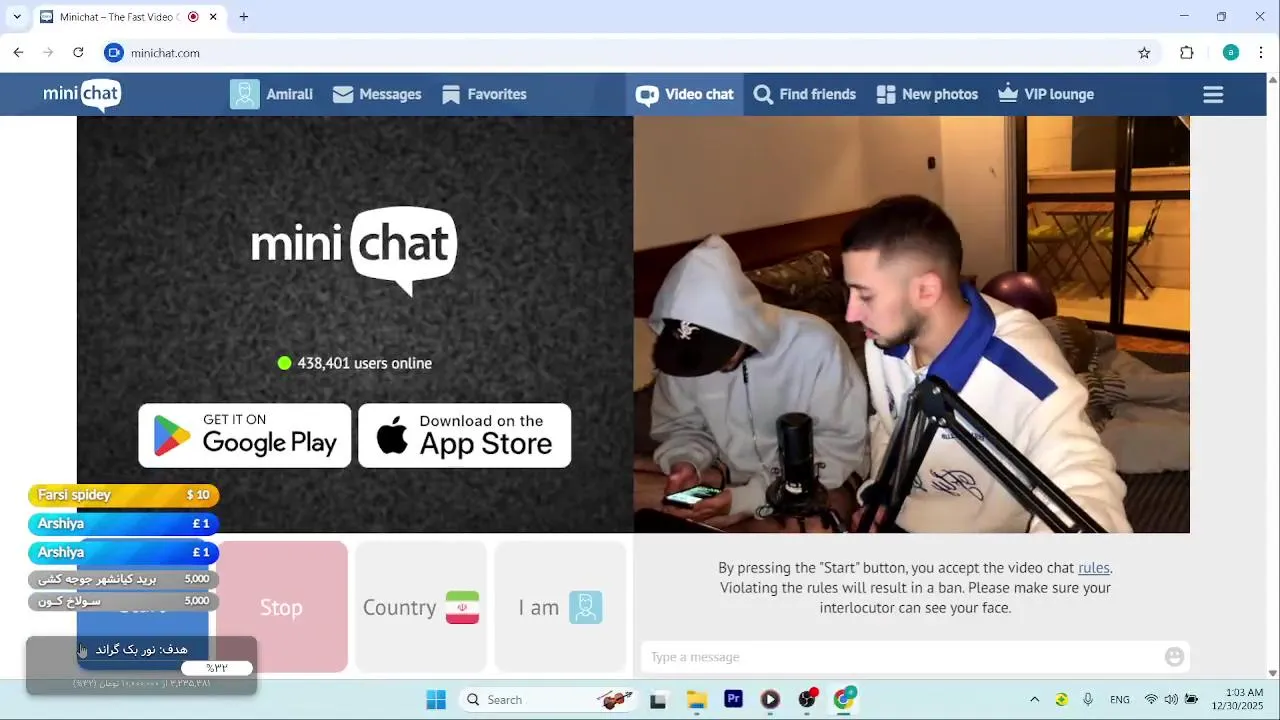Click the recording indicator on the Minichat tab

tap(193, 17)
